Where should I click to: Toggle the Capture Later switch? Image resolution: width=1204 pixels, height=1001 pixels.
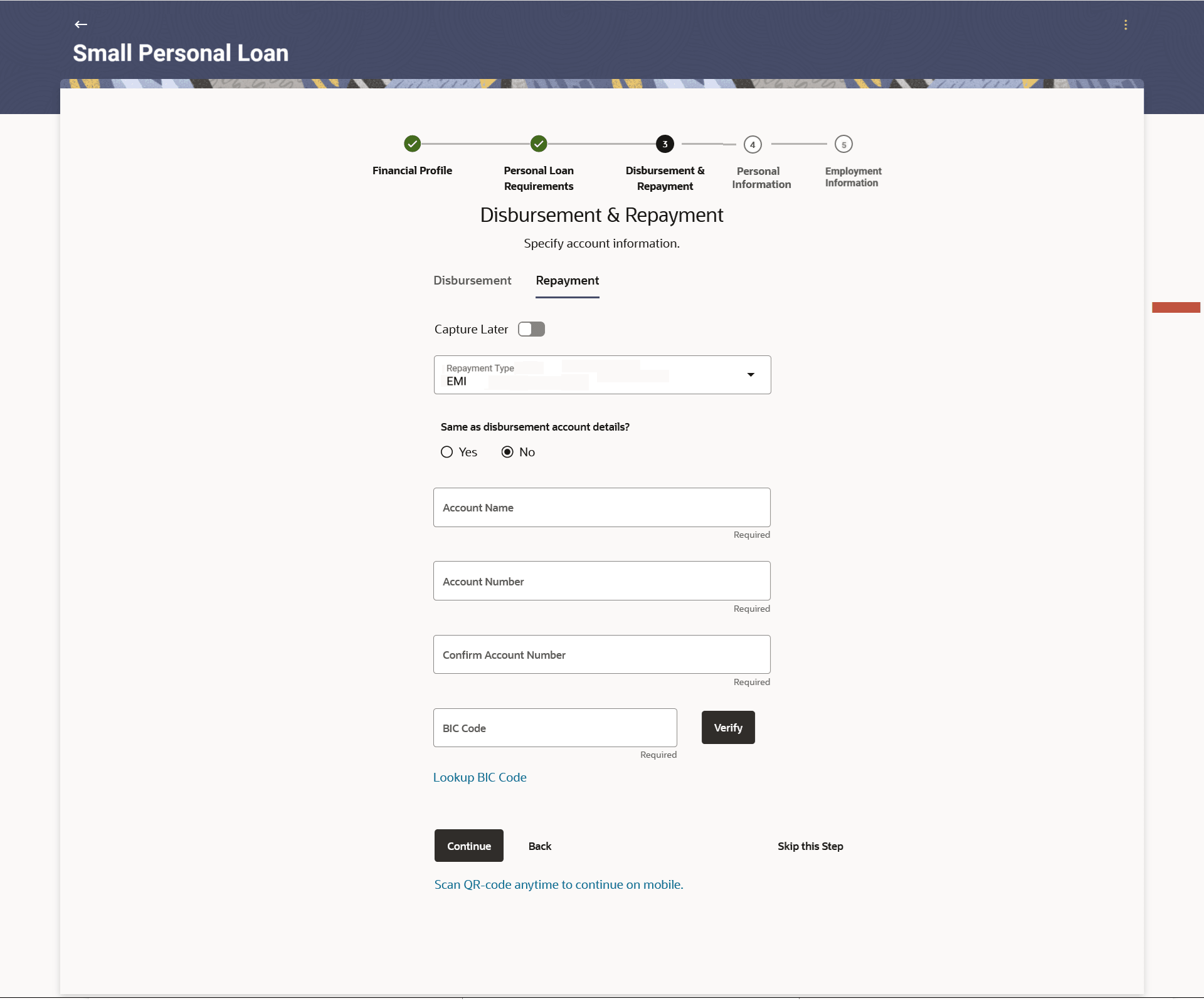tap(531, 329)
